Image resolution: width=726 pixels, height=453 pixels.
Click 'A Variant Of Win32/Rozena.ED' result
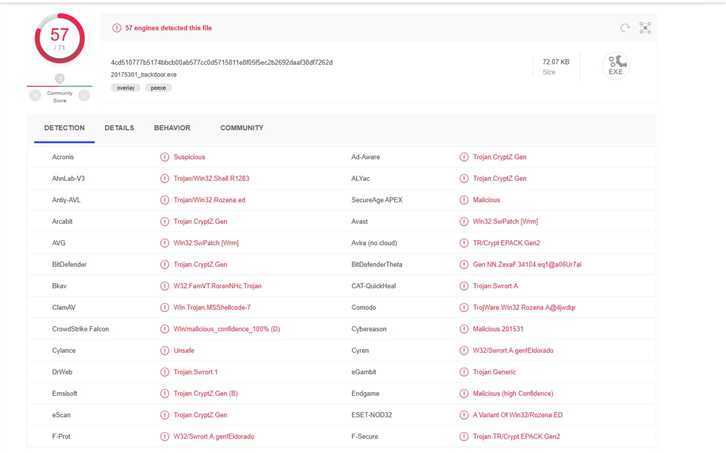518,415
